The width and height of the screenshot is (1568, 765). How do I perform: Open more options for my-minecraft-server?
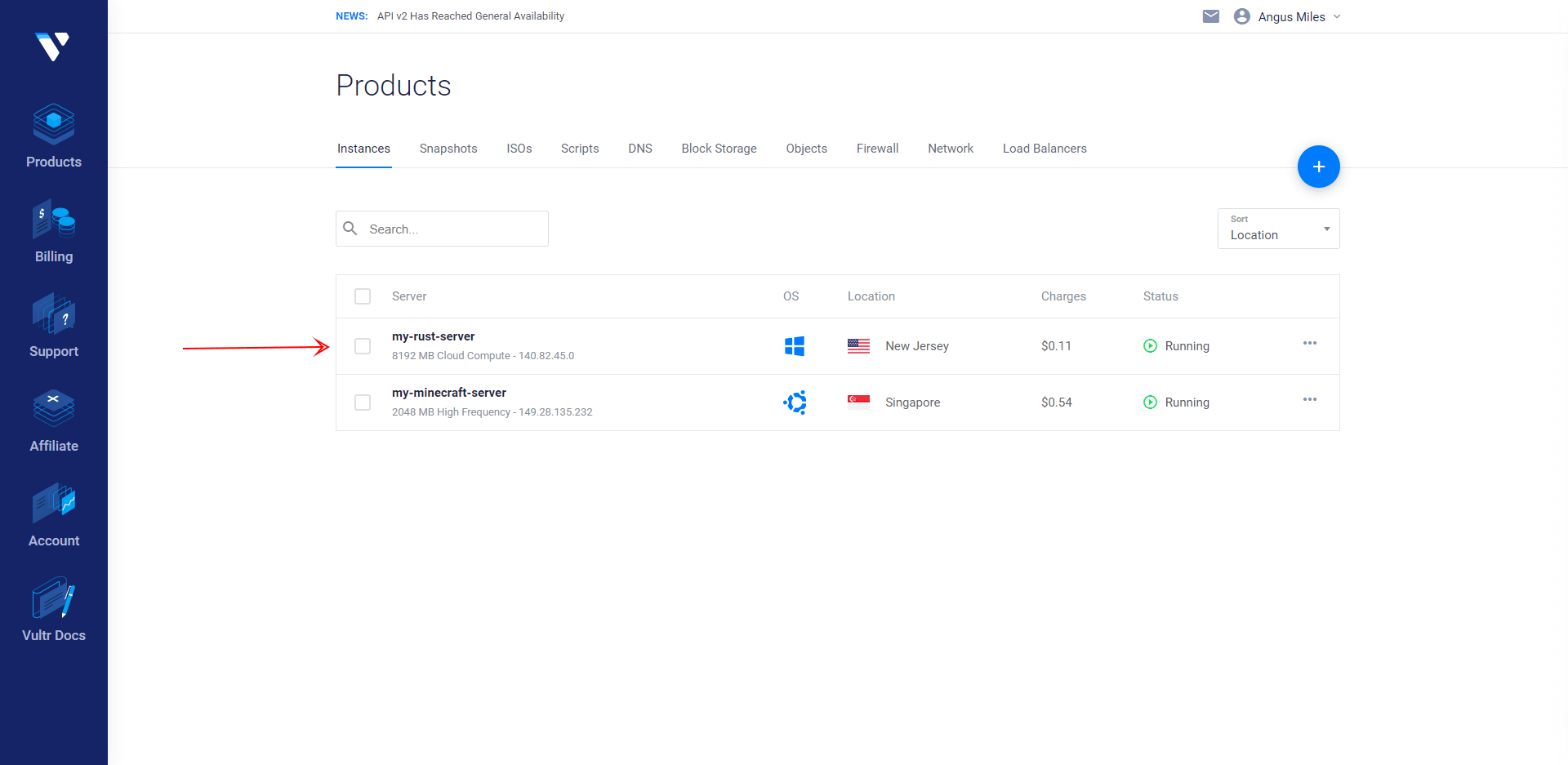pyautogui.click(x=1310, y=399)
